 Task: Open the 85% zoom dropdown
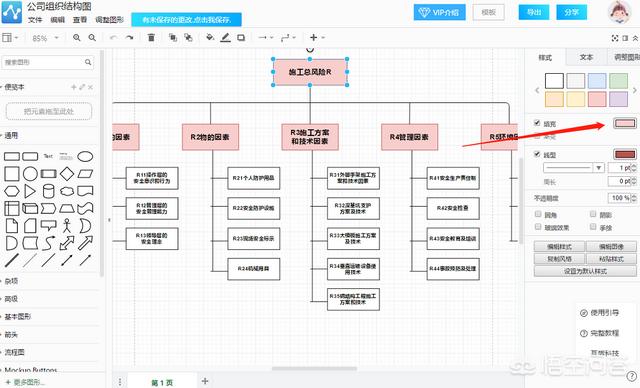point(45,38)
